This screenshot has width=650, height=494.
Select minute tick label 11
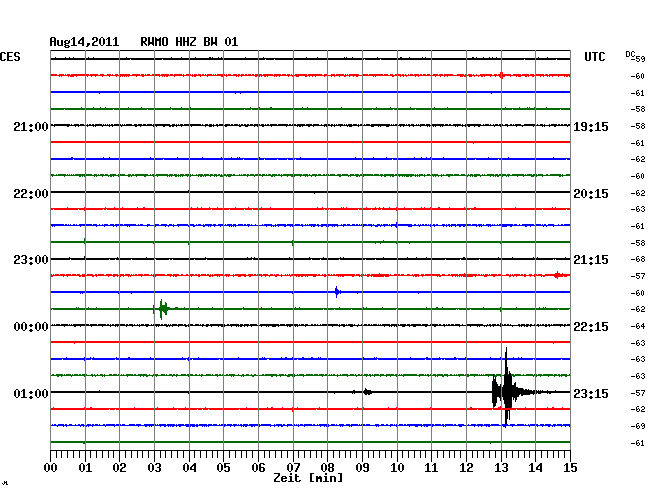[432, 468]
